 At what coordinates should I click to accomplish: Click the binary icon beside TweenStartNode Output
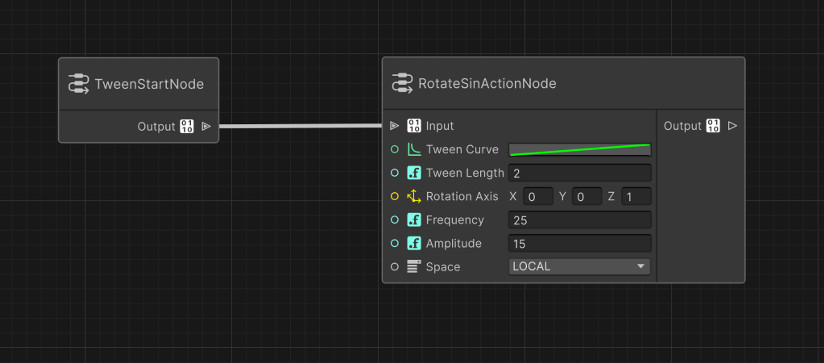tap(187, 126)
